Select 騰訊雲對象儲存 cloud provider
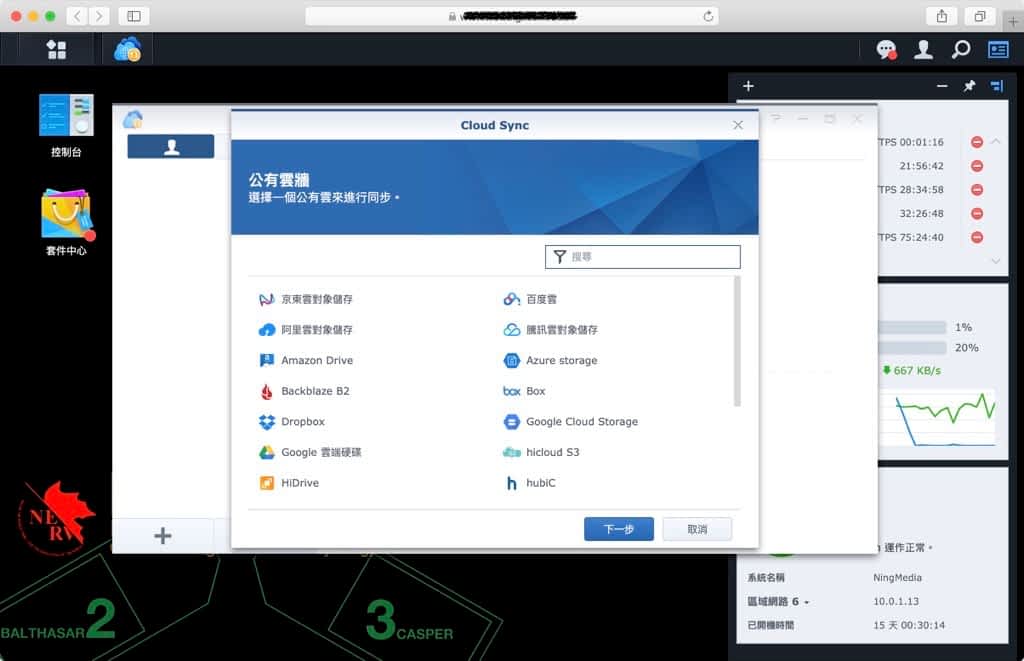 coord(551,330)
